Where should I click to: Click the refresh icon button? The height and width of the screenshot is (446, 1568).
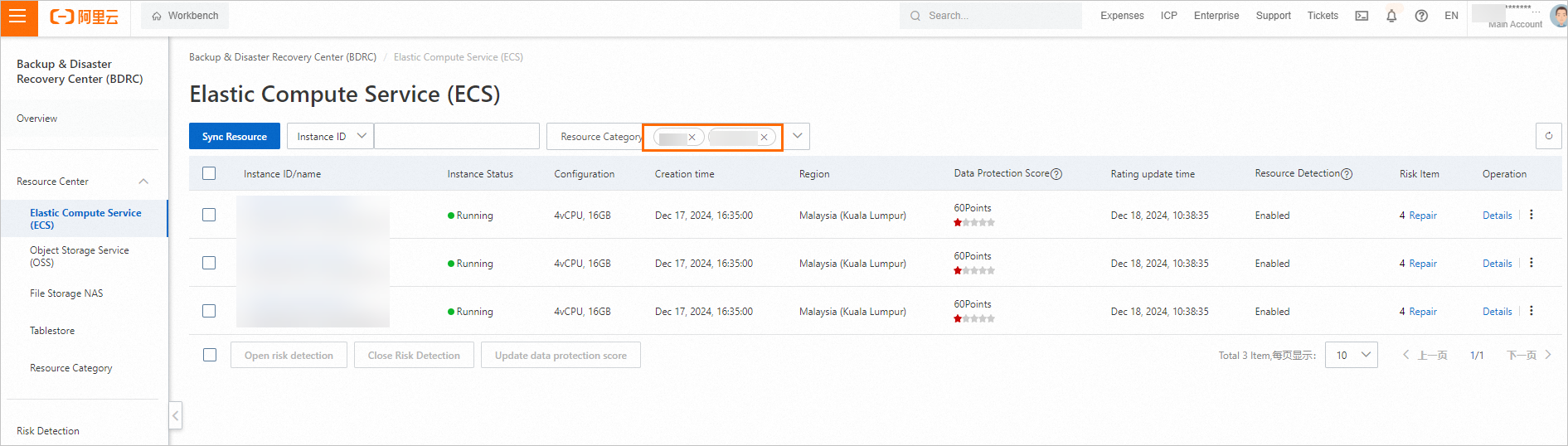pos(1549,136)
